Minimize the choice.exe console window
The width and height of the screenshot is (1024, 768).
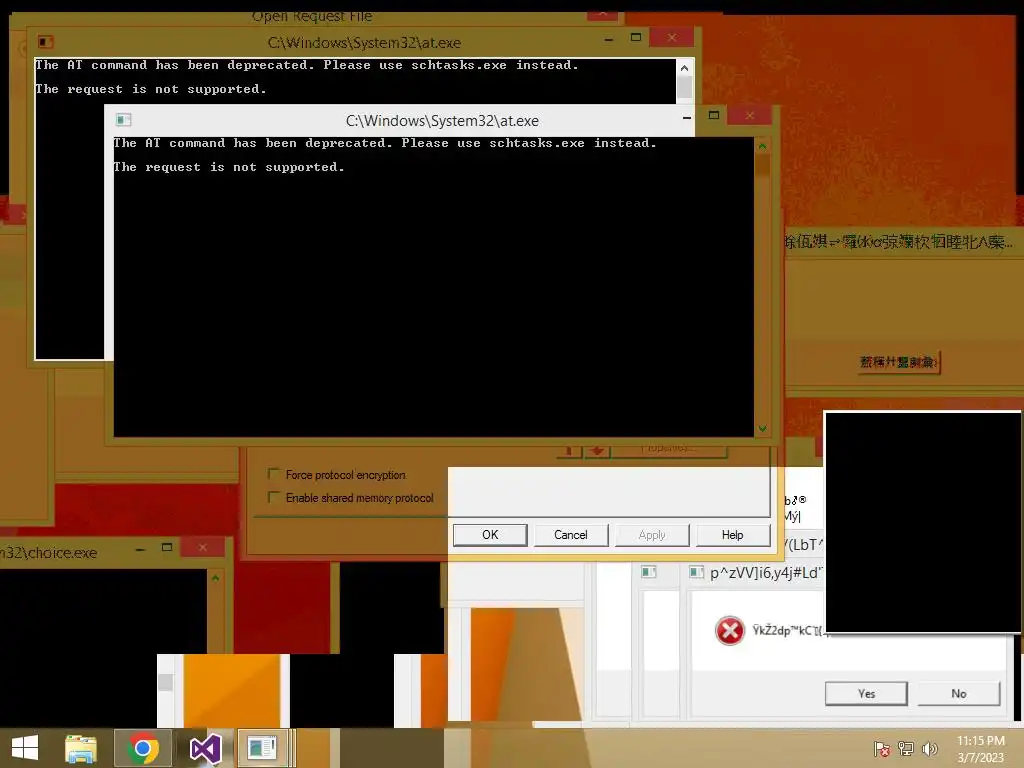(140, 550)
